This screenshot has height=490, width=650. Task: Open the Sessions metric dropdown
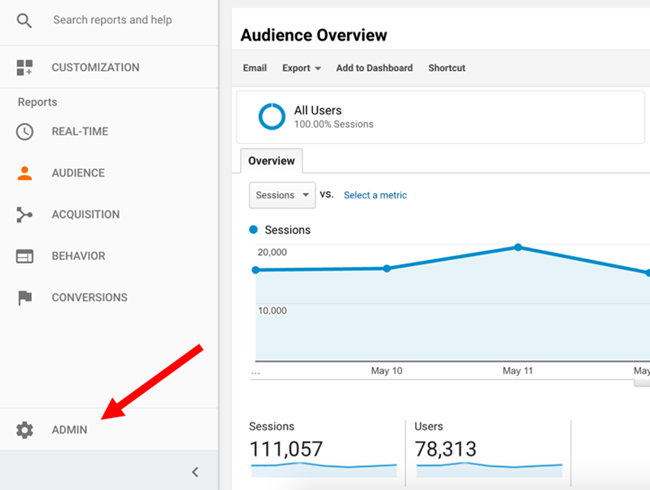coord(282,195)
